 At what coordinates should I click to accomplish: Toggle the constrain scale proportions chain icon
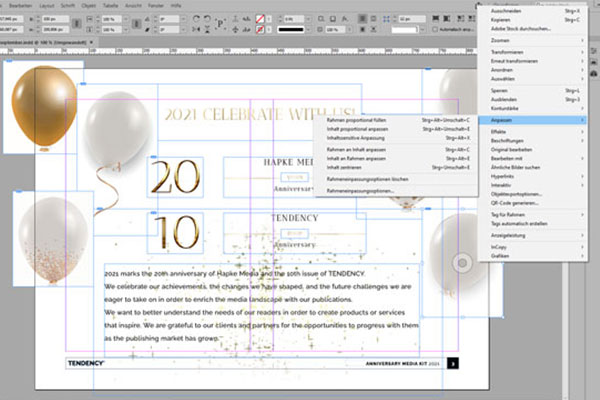[136, 24]
